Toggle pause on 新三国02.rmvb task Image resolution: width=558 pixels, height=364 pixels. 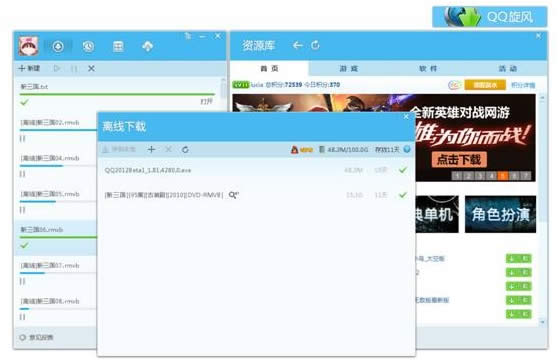[22, 138]
